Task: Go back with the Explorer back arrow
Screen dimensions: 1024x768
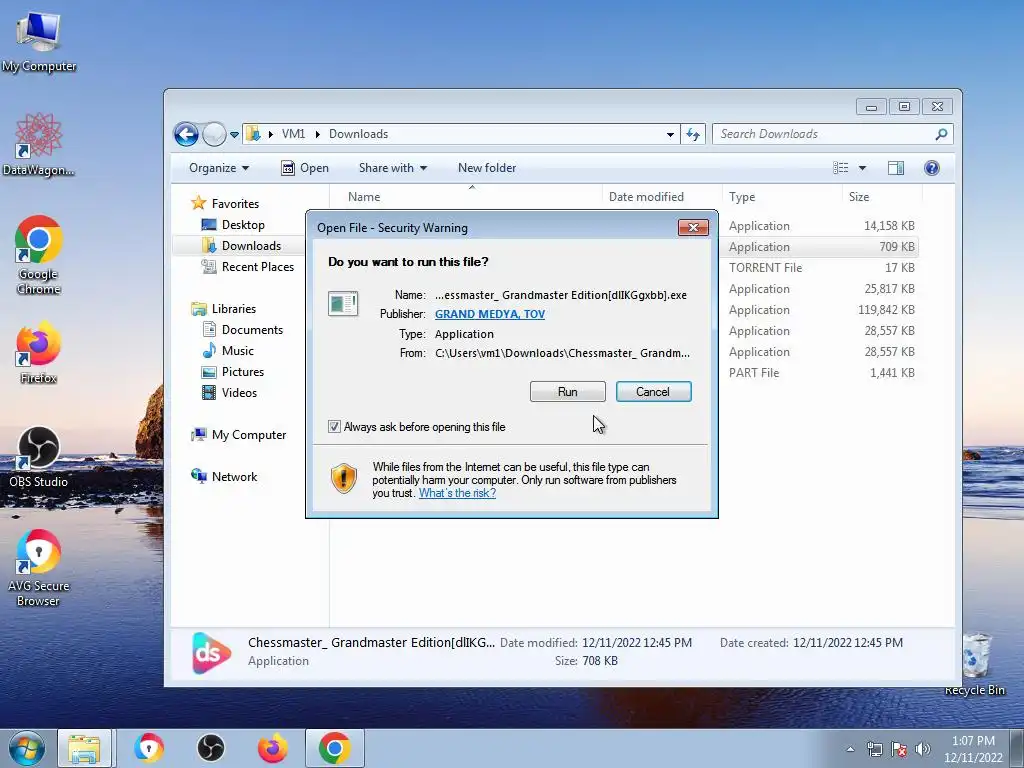Action: [x=186, y=135]
